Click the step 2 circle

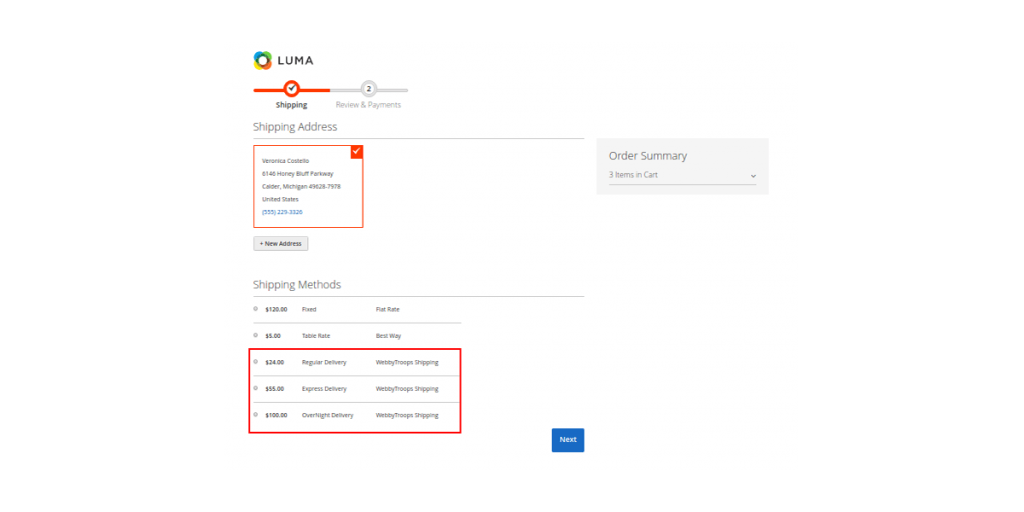(x=368, y=88)
